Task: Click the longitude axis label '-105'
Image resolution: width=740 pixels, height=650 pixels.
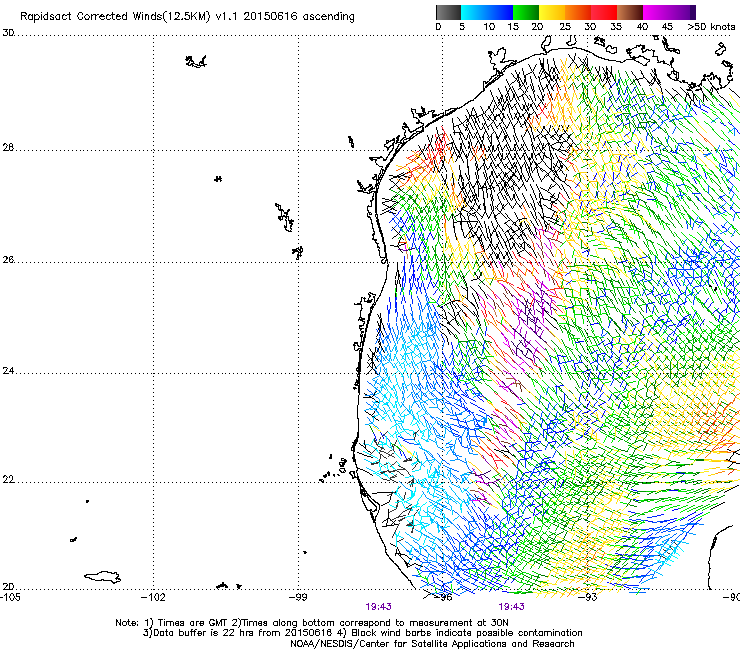Action: coord(10,597)
